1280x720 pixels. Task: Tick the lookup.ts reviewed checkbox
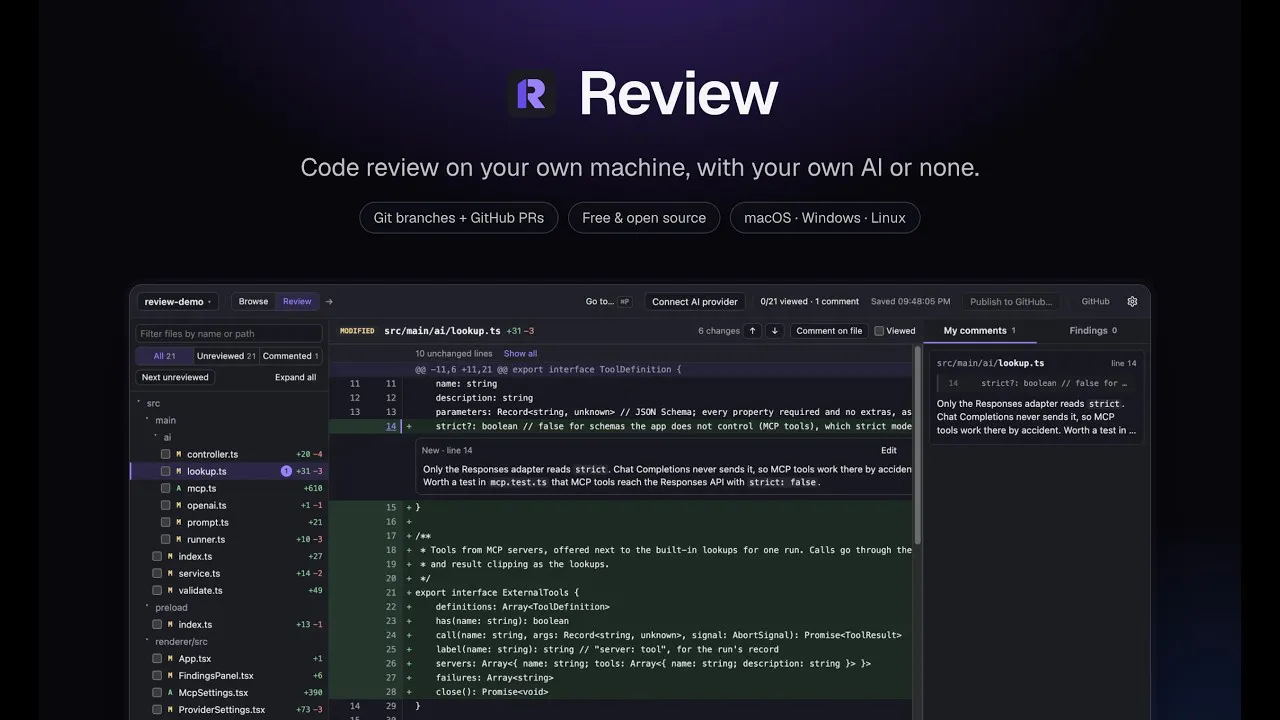point(166,471)
